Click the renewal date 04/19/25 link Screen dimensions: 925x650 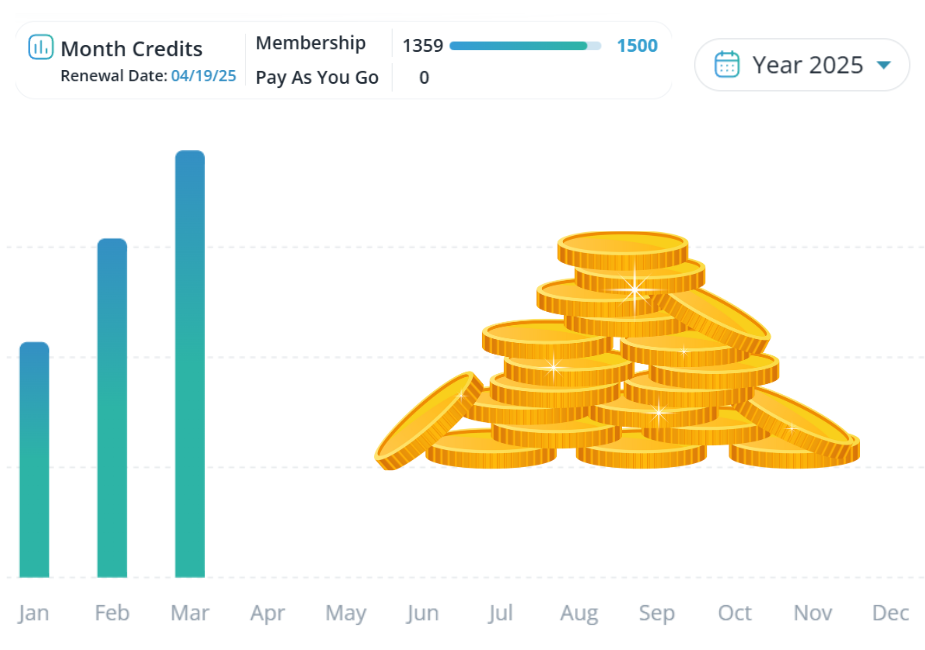pyautogui.click(x=204, y=76)
